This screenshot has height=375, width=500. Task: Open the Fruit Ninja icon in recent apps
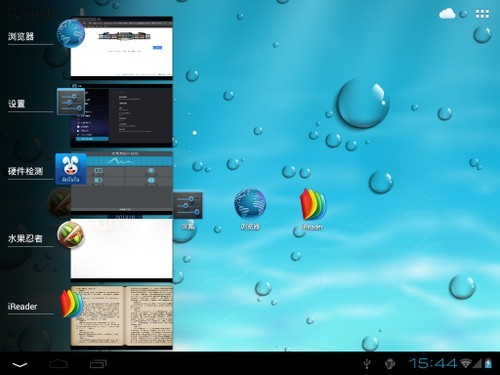[70, 235]
